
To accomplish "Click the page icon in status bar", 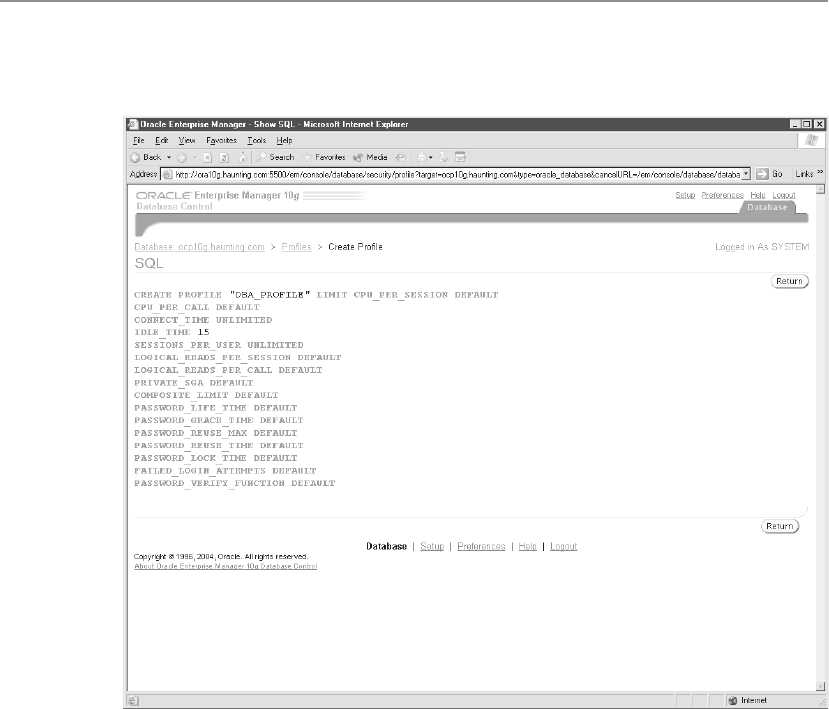I will pos(134,701).
